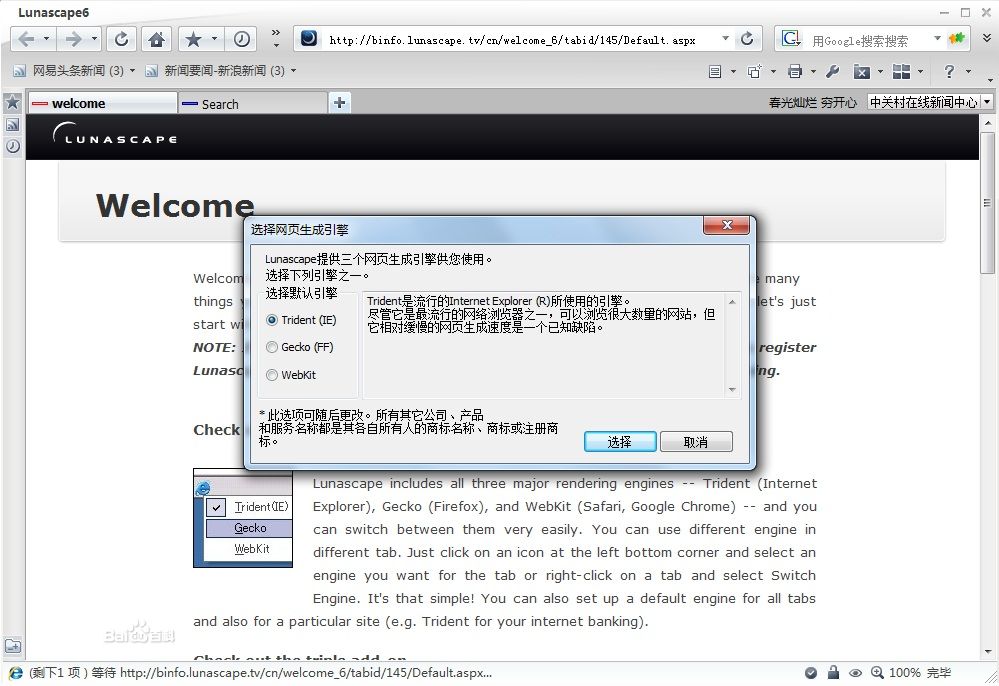Open the page menu document icon

pyautogui.click(x=715, y=71)
